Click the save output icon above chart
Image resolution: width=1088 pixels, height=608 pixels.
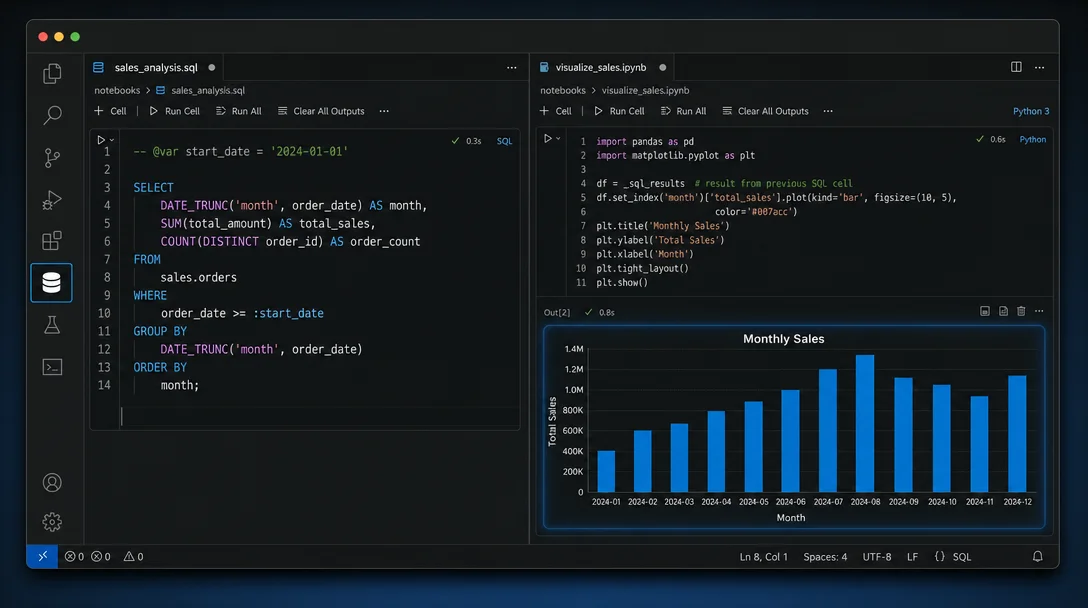(1003, 311)
